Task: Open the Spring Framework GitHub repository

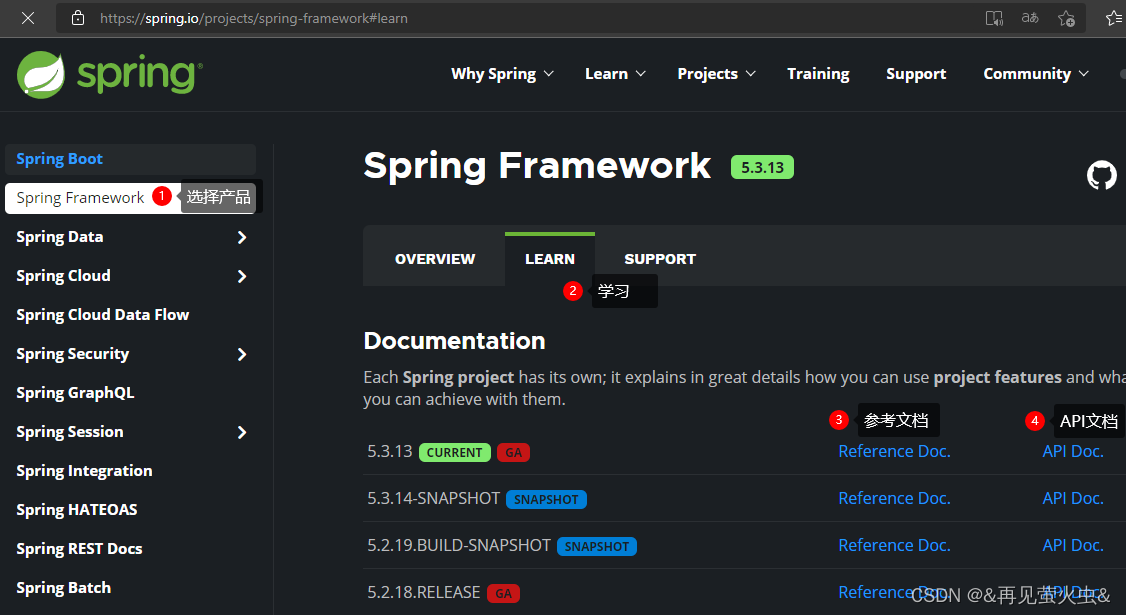Action: 1101,175
